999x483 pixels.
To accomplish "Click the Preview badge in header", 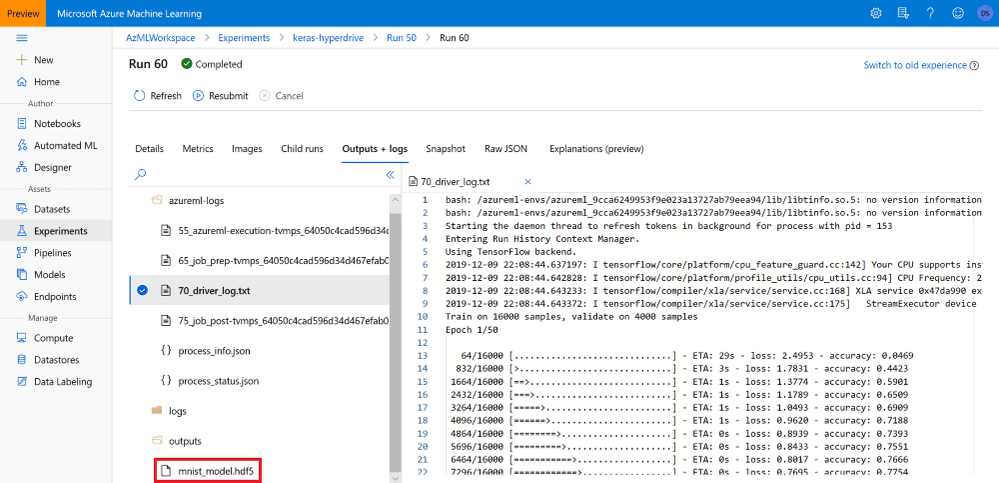I will (x=23, y=13).
